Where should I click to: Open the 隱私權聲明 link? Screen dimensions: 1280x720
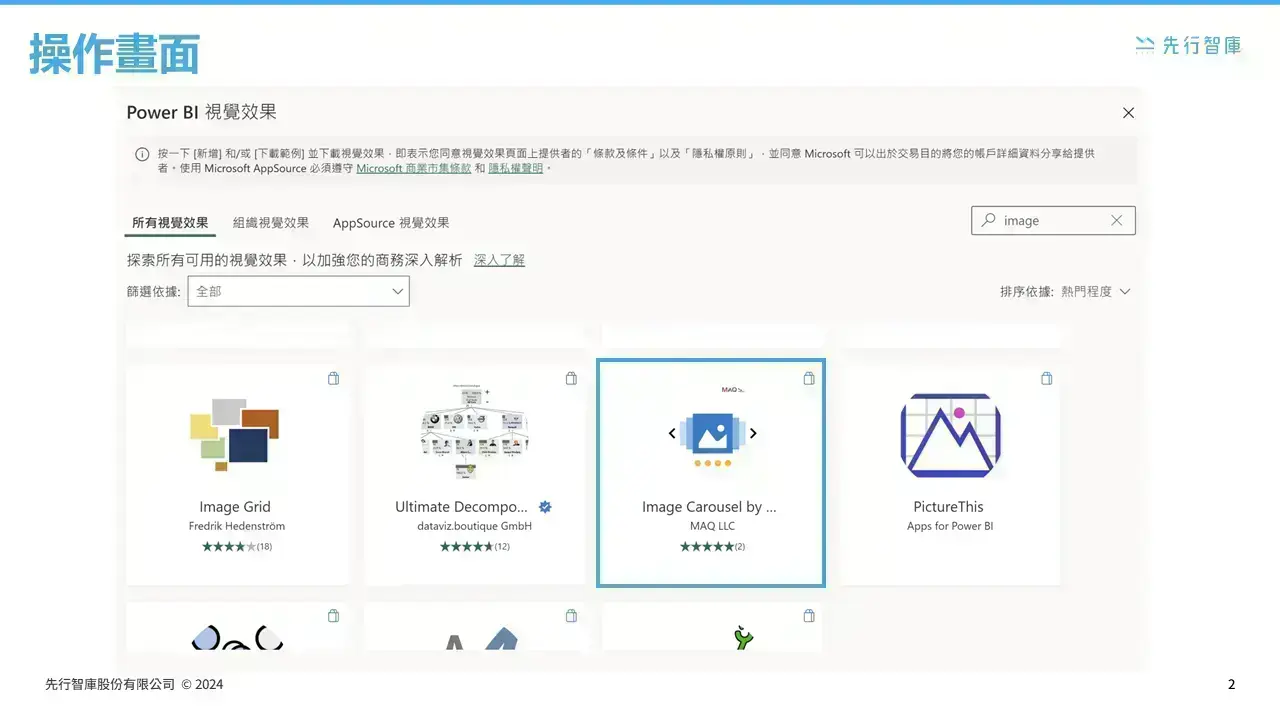[x=516, y=169]
